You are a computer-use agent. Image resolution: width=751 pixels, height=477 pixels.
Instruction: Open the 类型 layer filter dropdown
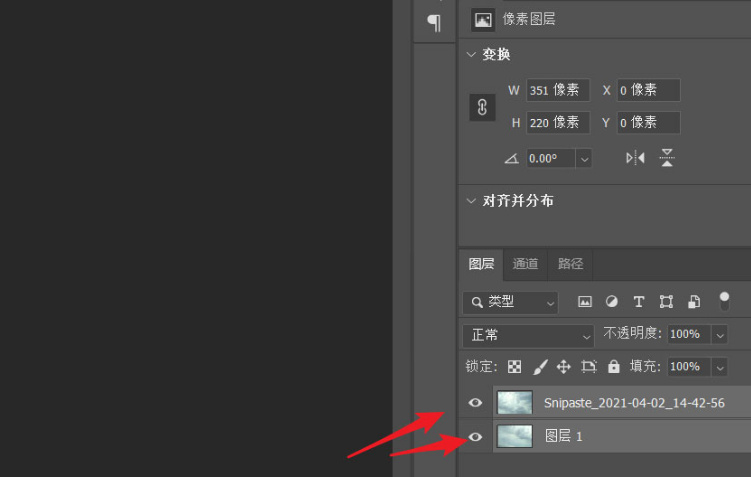point(511,303)
